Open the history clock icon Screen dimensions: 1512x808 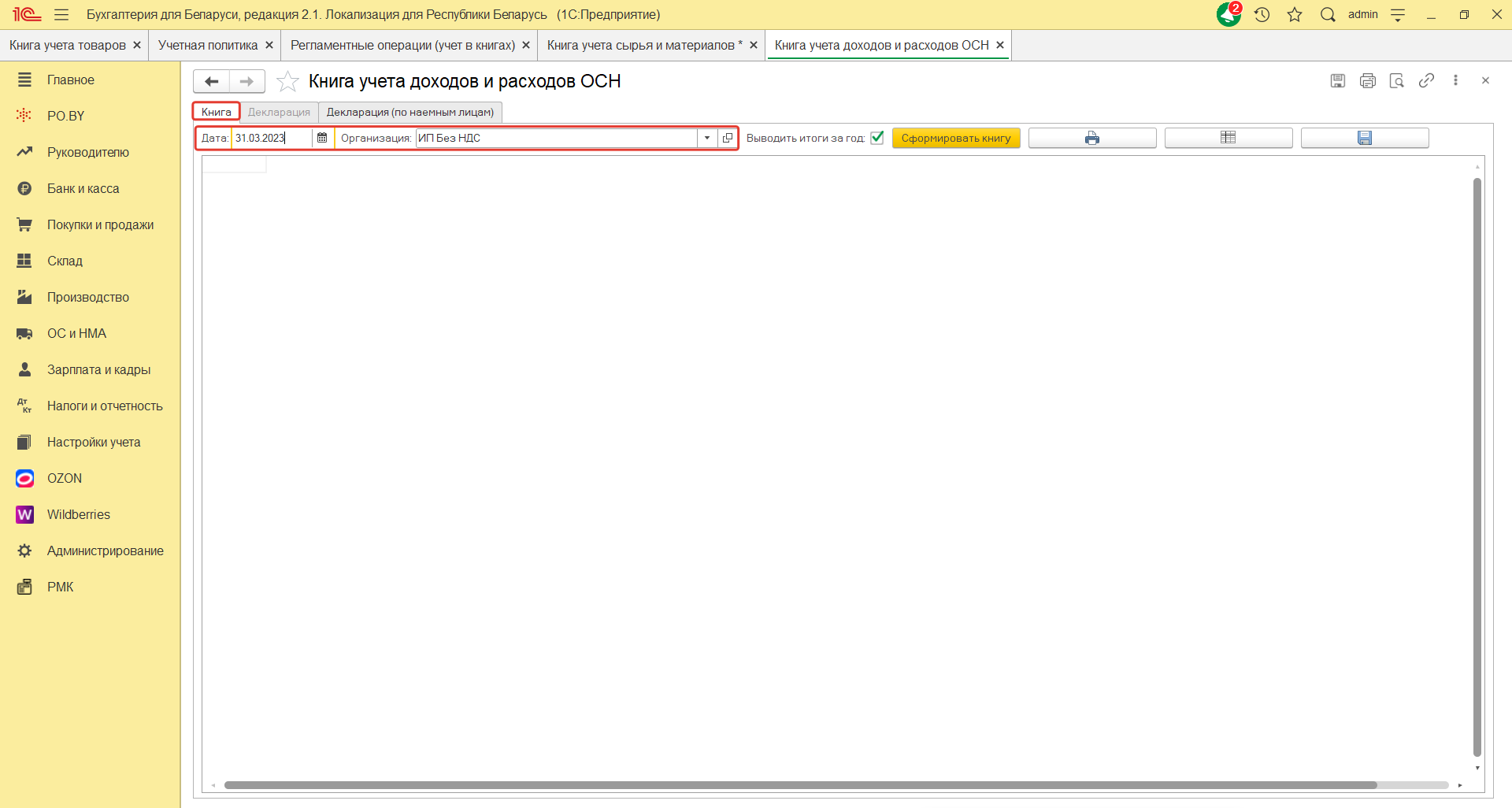(x=1262, y=14)
